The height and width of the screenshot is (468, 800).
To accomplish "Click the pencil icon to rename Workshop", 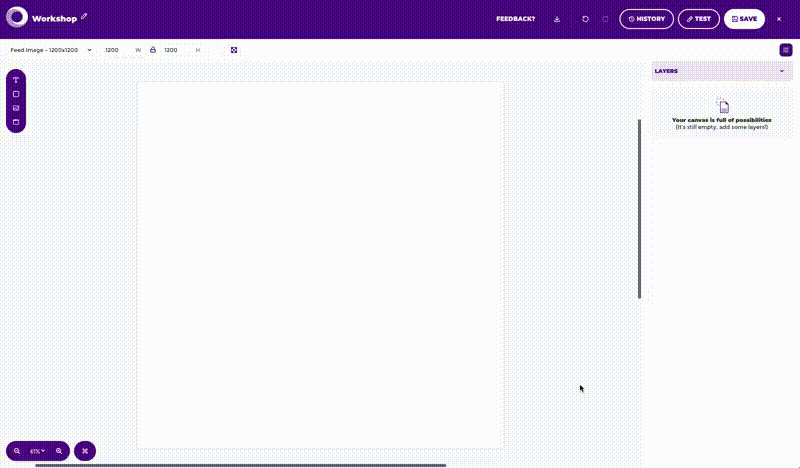I will pyautogui.click(x=85, y=17).
